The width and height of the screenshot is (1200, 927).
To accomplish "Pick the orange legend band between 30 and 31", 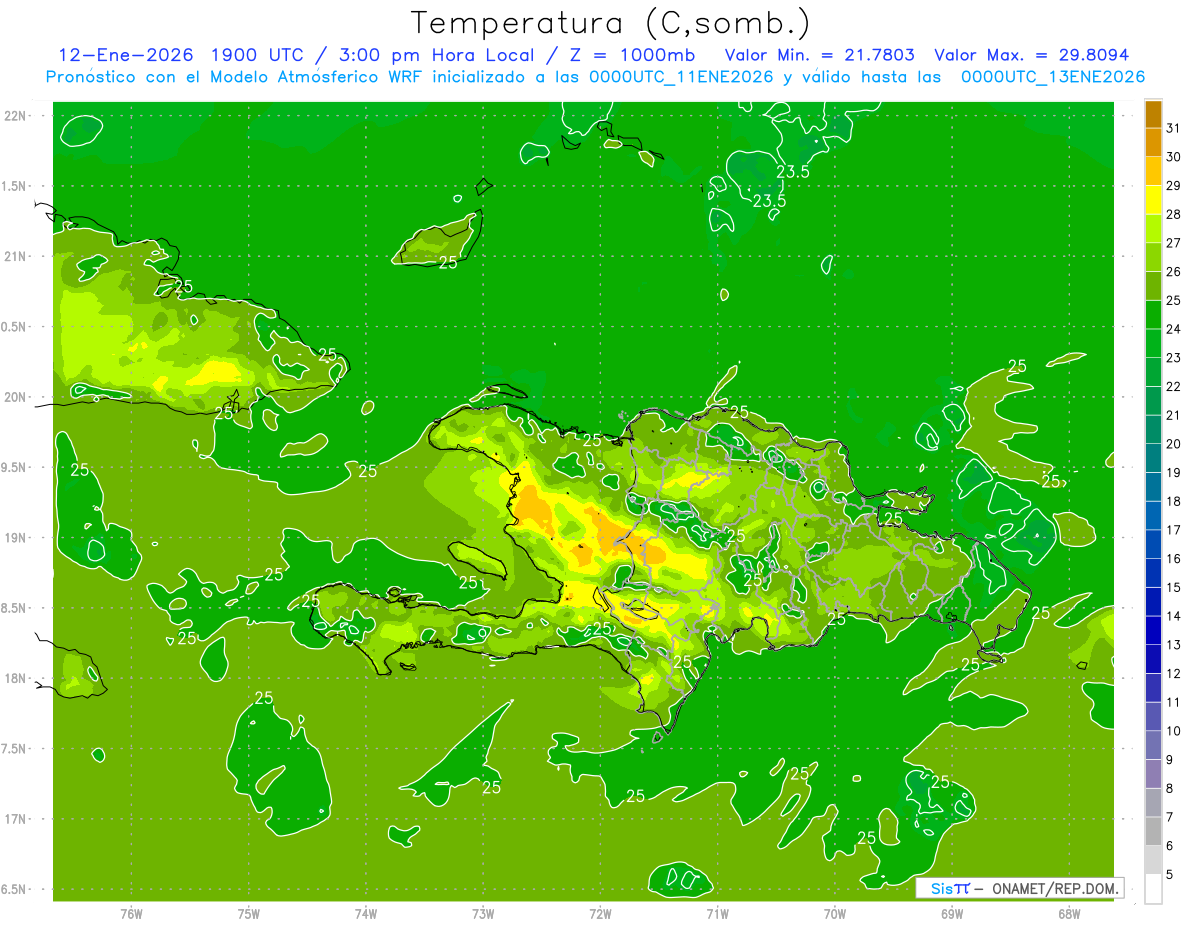I will point(1153,142).
